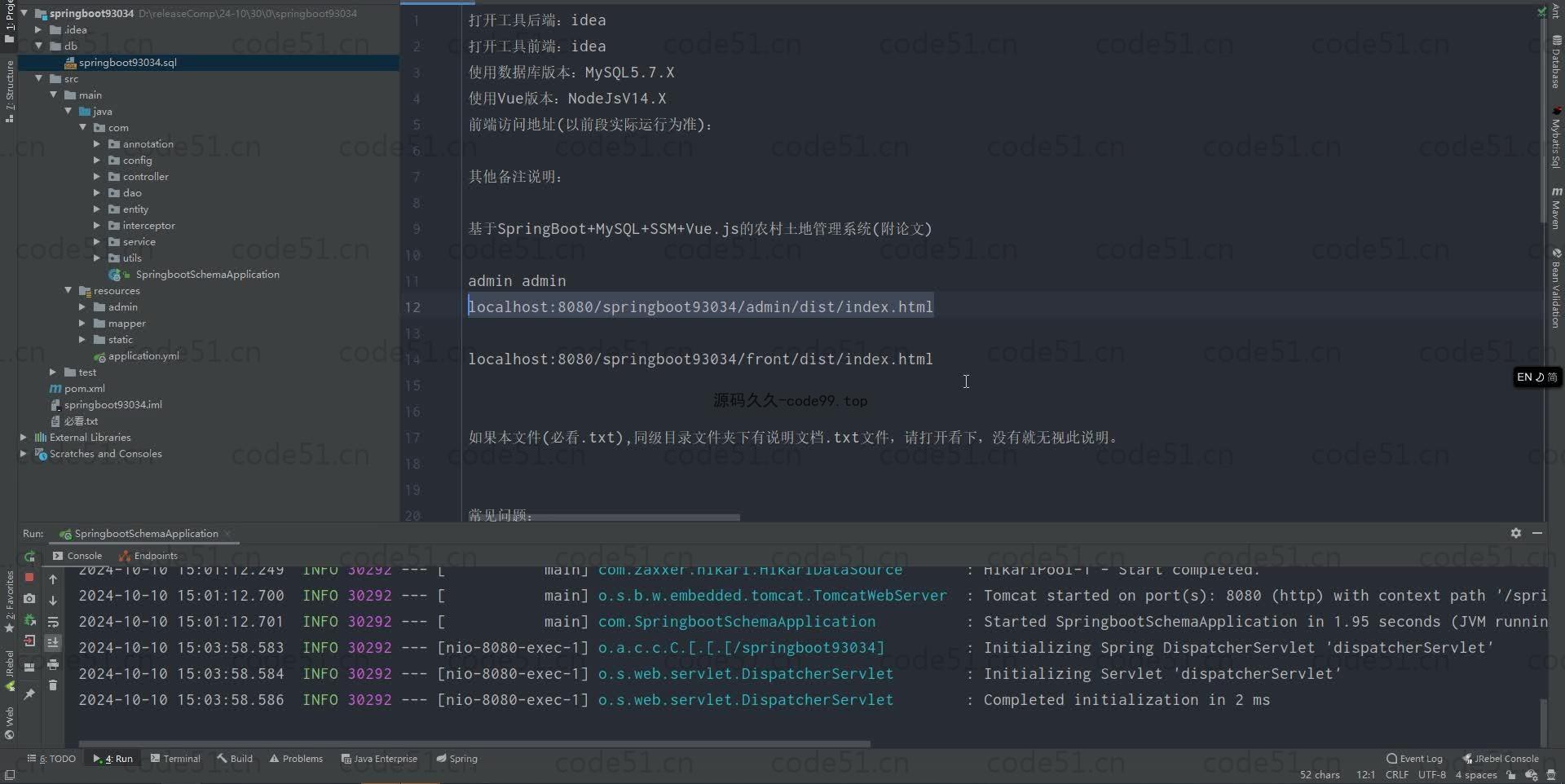The height and width of the screenshot is (784, 1565).
Task: Click the front/dist/index.html URL line
Action: point(700,359)
